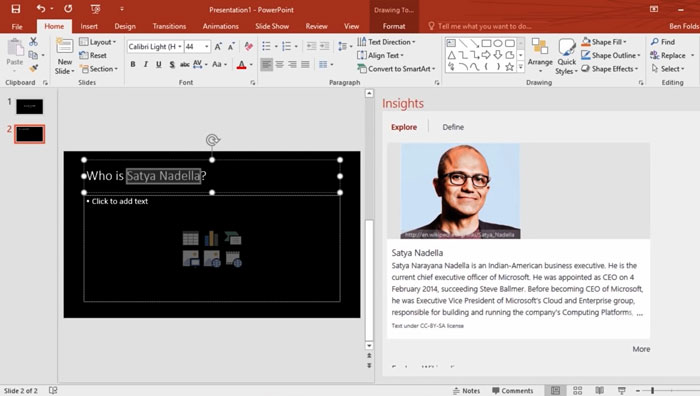The width and height of the screenshot is (700, 396).
Task: Open the Layout dropdown
Action: pos(98,42)
